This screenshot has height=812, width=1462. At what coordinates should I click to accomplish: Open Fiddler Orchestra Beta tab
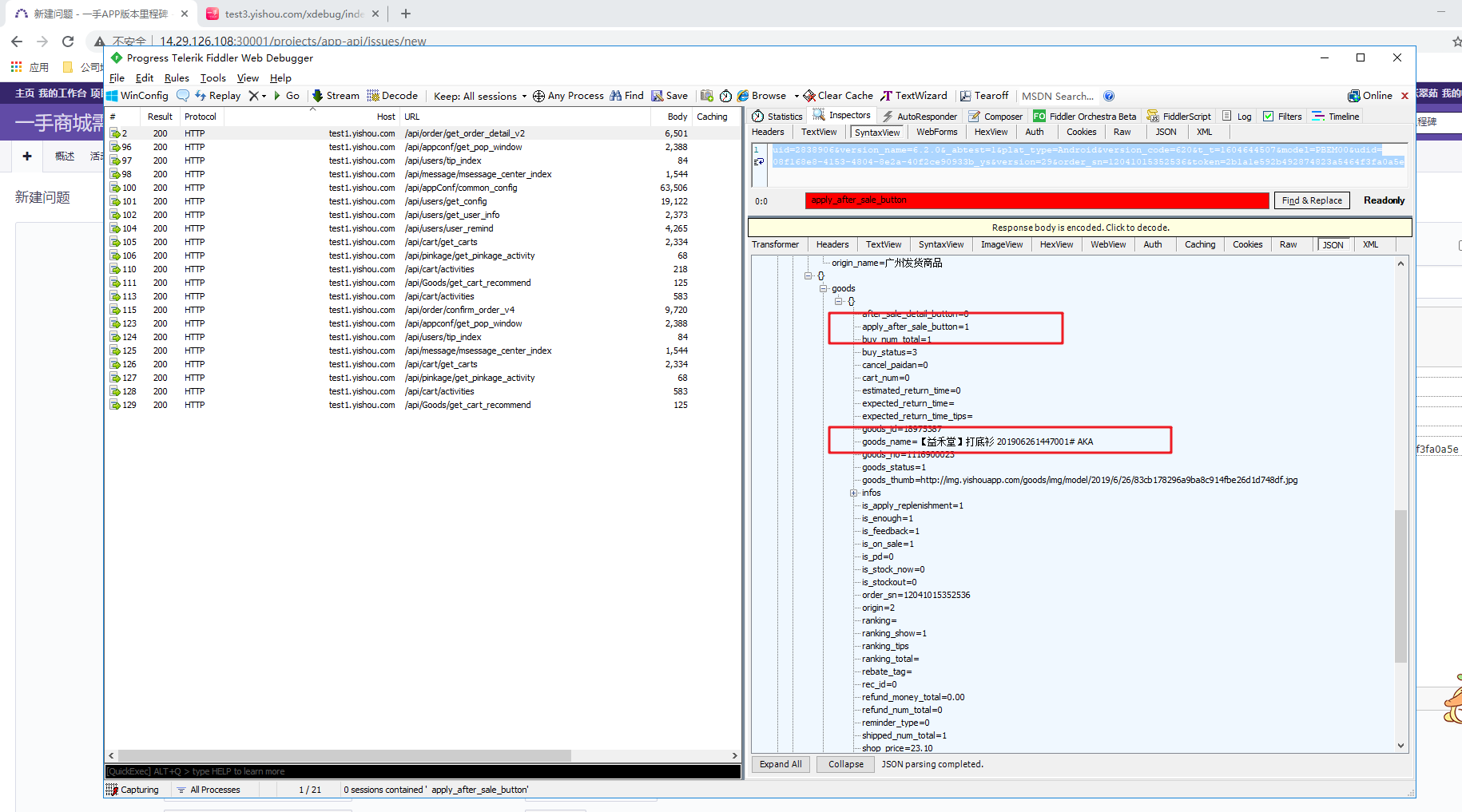[x=1085, y=117]
